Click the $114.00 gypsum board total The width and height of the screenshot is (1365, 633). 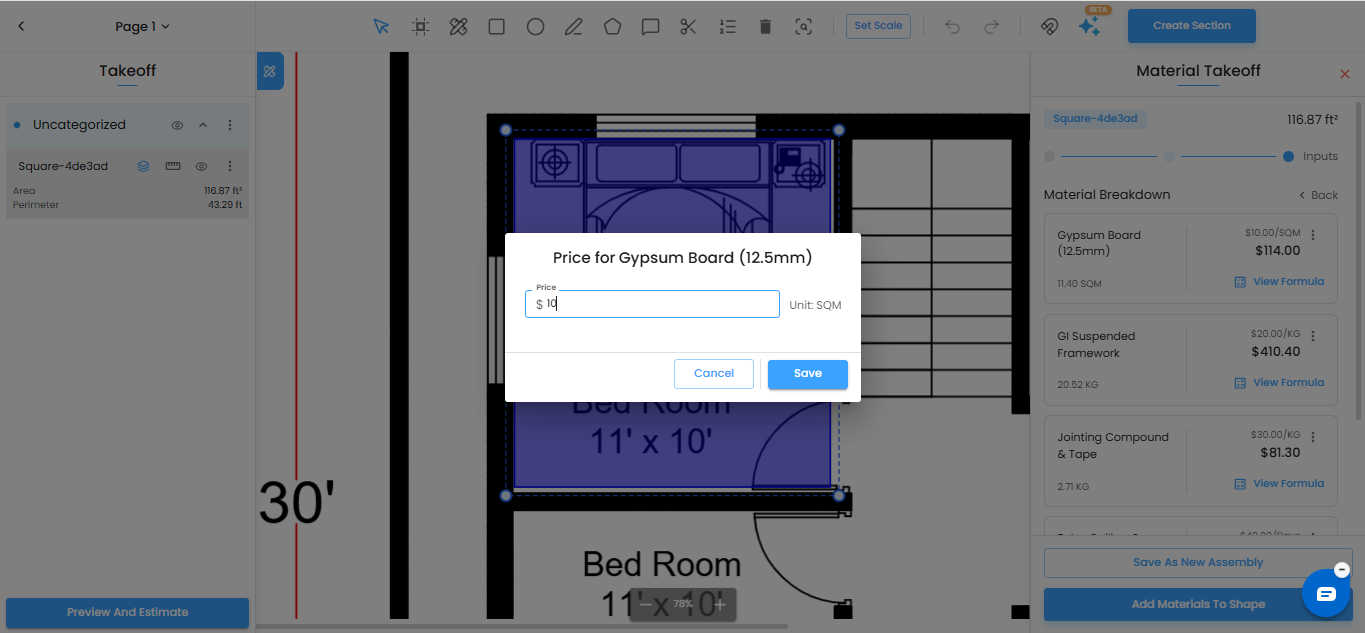[x=1276, y=251]
